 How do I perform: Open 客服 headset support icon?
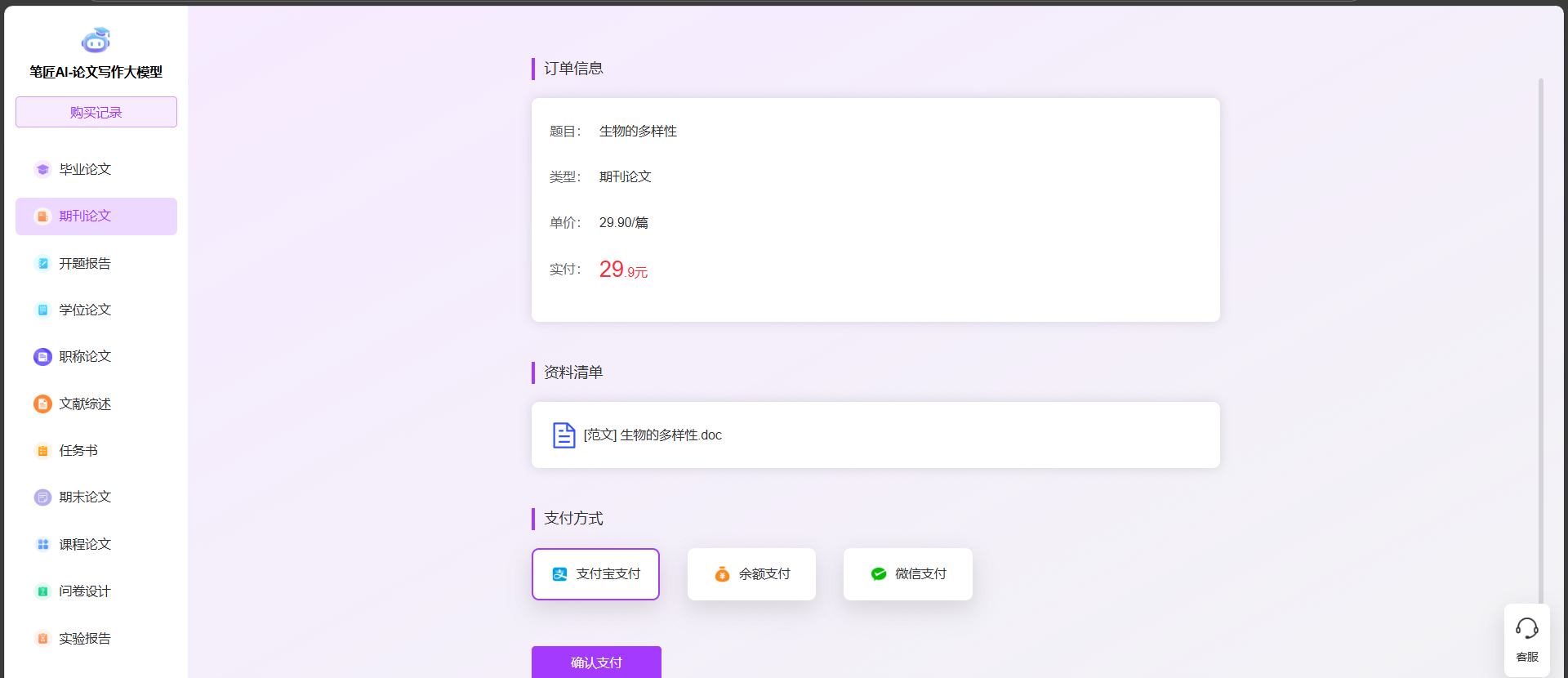[x=1526, y=629]
